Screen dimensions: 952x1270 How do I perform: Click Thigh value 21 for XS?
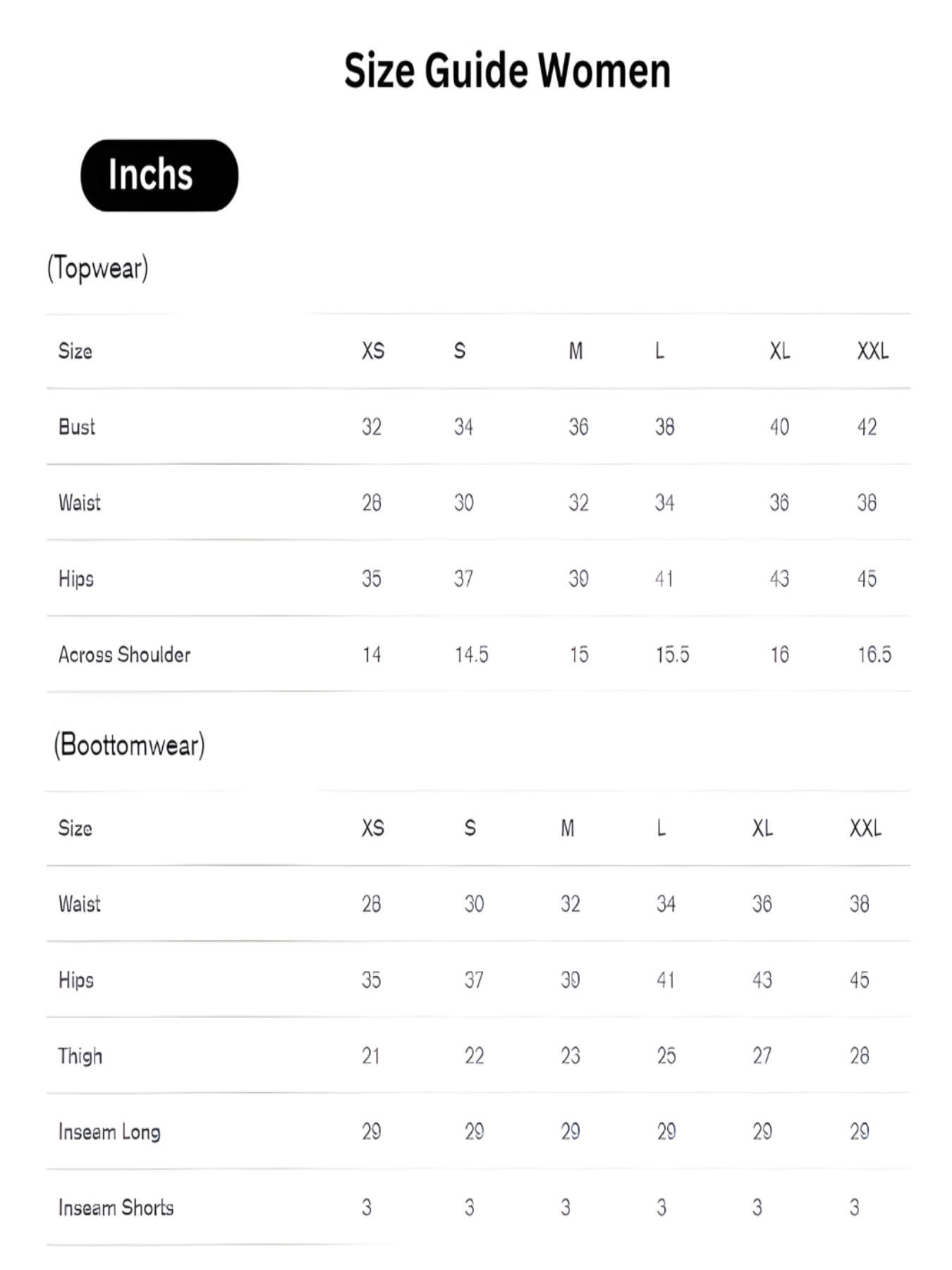click(x=371, y=1056)
